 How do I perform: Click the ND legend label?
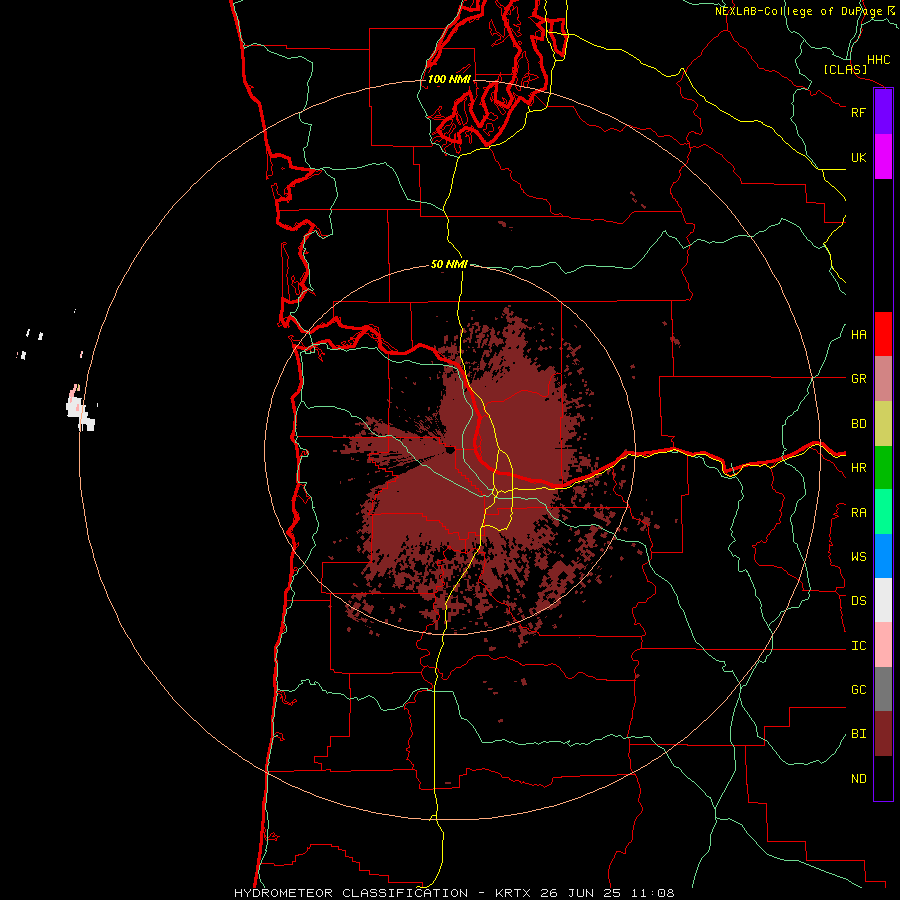[858, 779]
